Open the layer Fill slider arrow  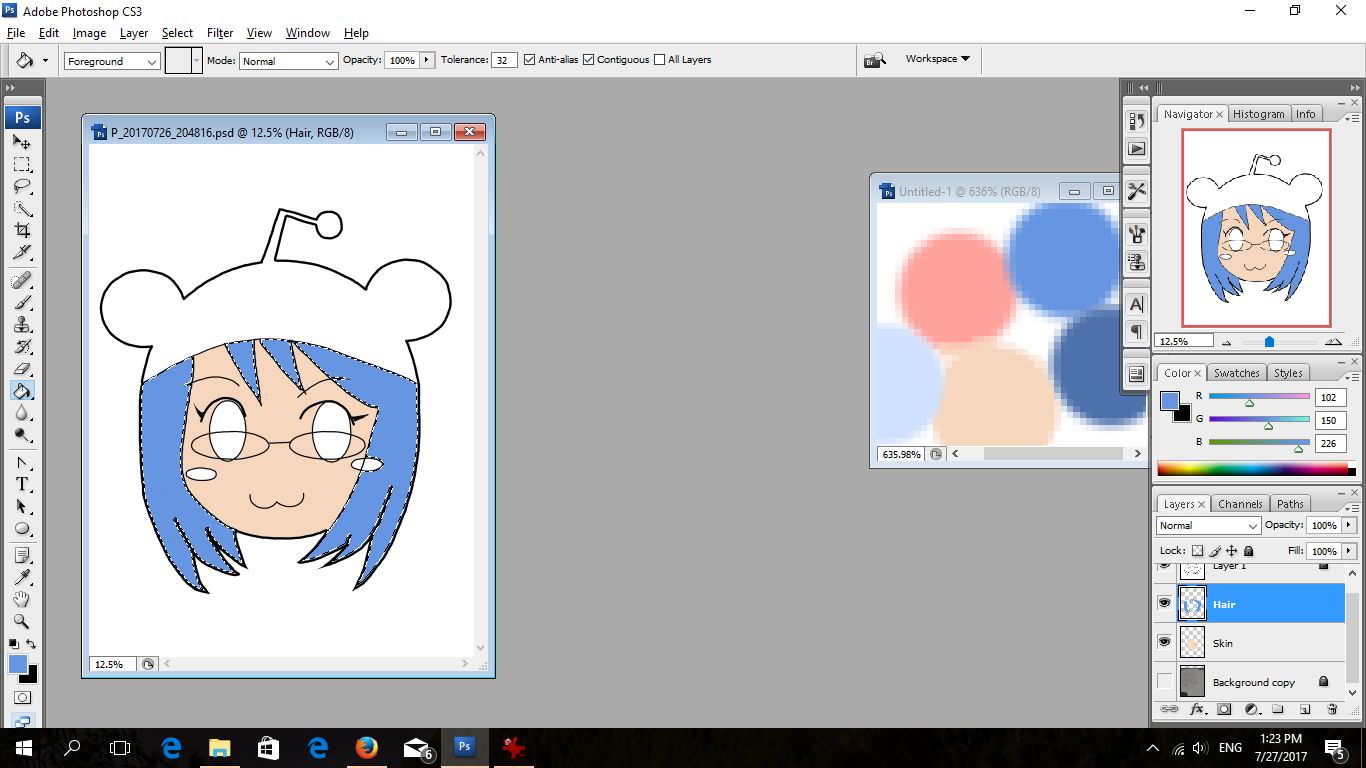1349,551
